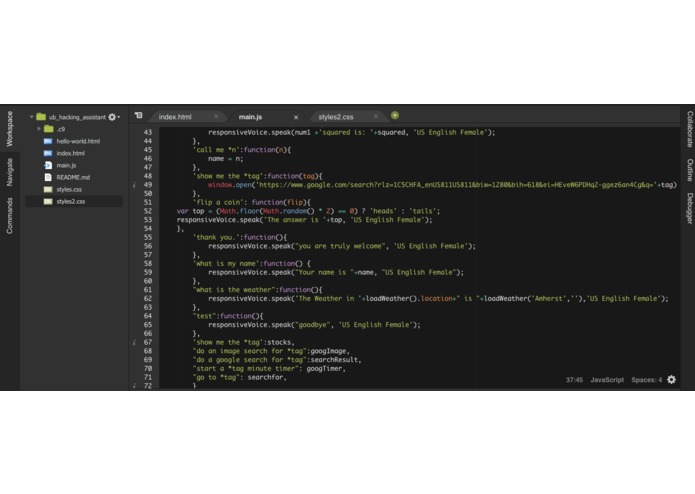Viewport: 695px width, 494px height.
Task: Click the gutter marker beside line 72
Action: tap(134, 386)
